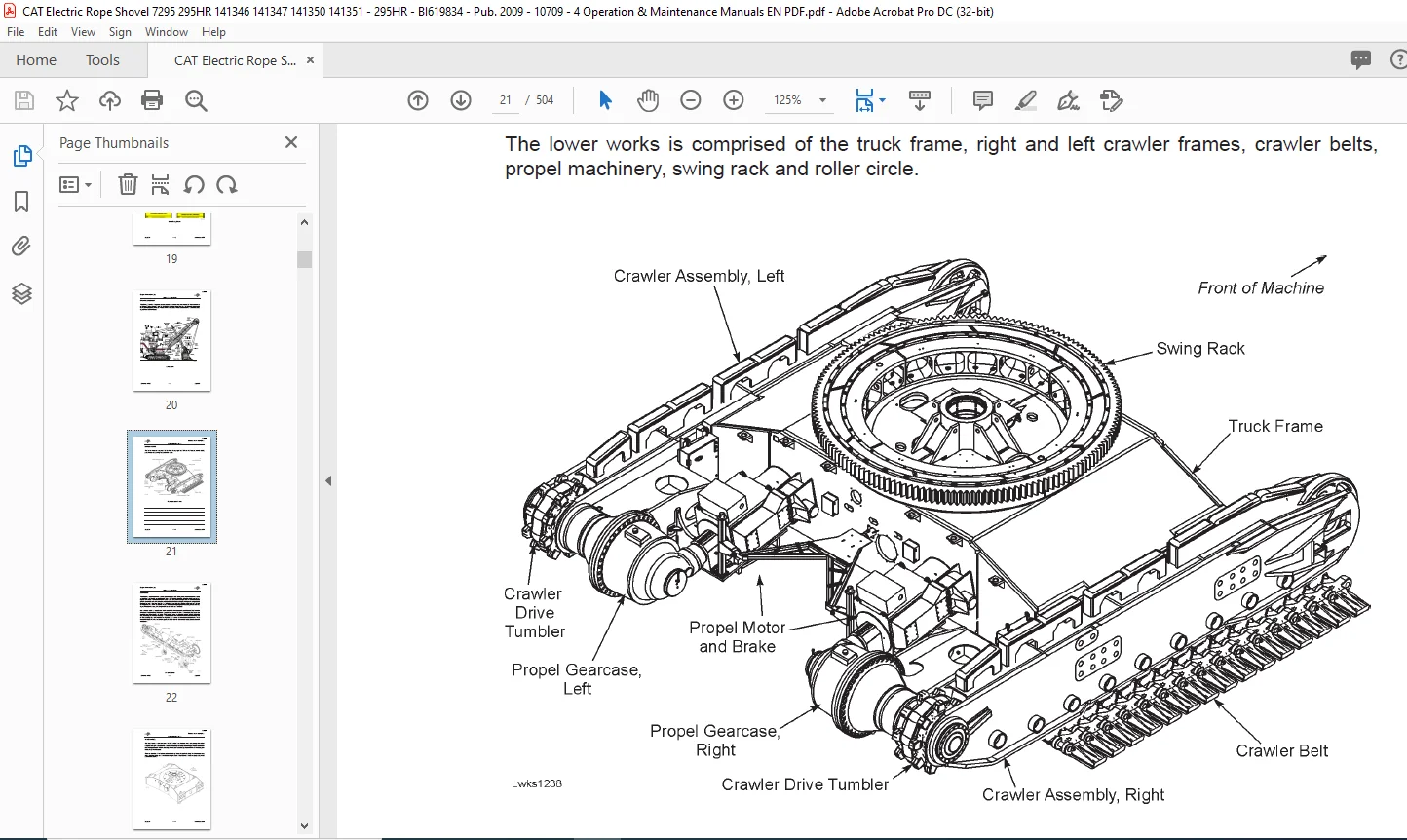Click the upload to cloud icon

[110, 100]
